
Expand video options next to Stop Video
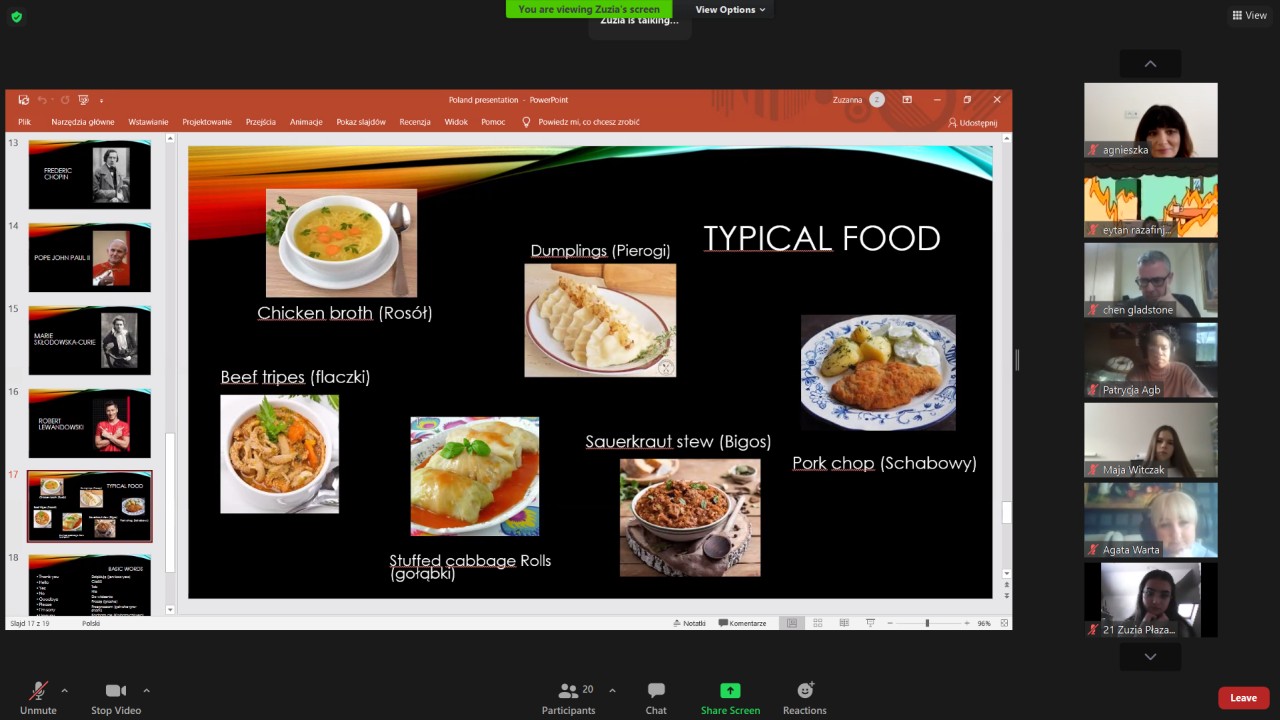[x=146, y=690]
